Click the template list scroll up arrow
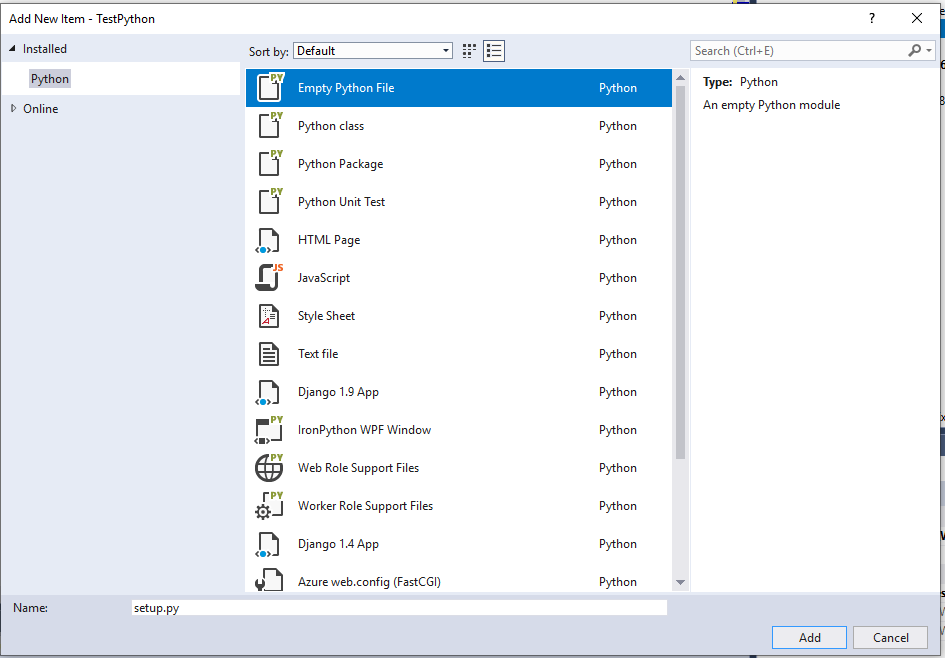The width and height of the screenshot is (945, 658). [x=680, y=78]
